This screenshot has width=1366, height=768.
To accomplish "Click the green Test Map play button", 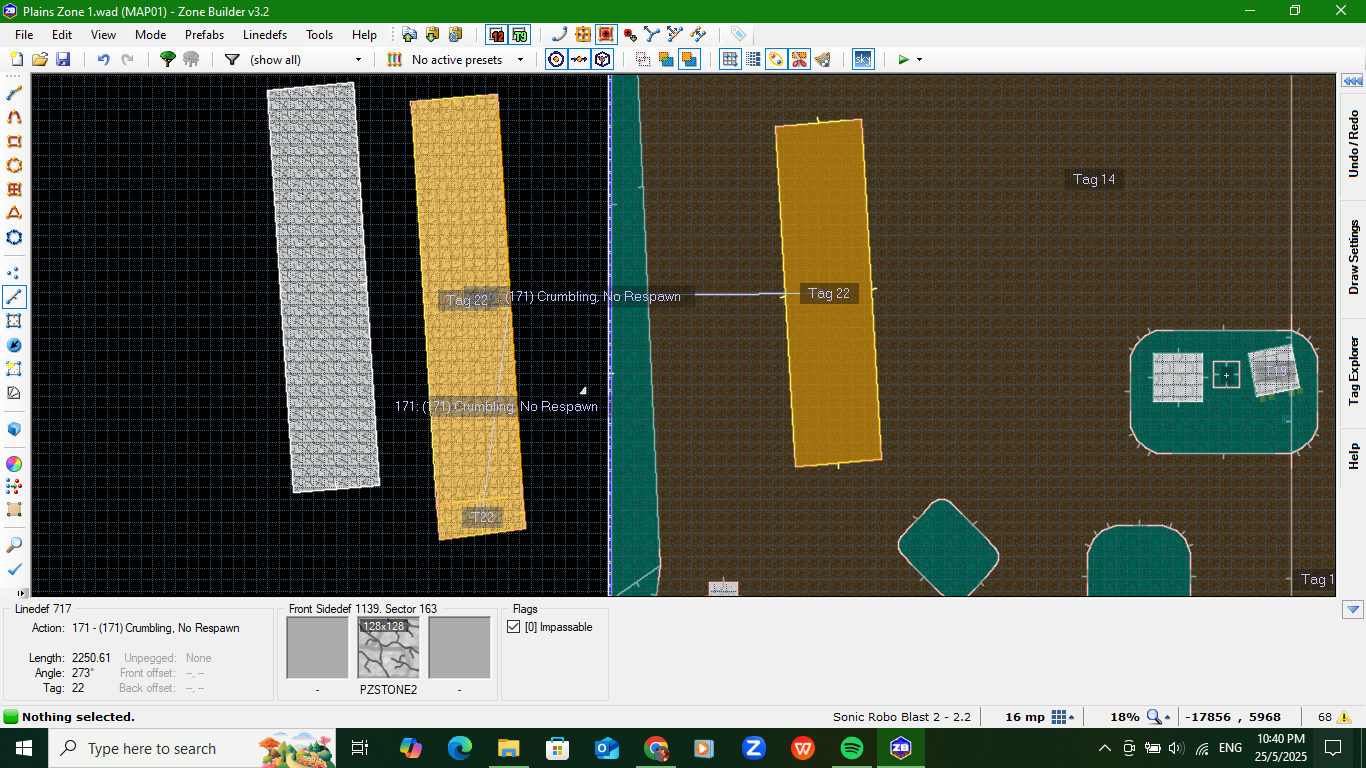I will click(903, 60).
